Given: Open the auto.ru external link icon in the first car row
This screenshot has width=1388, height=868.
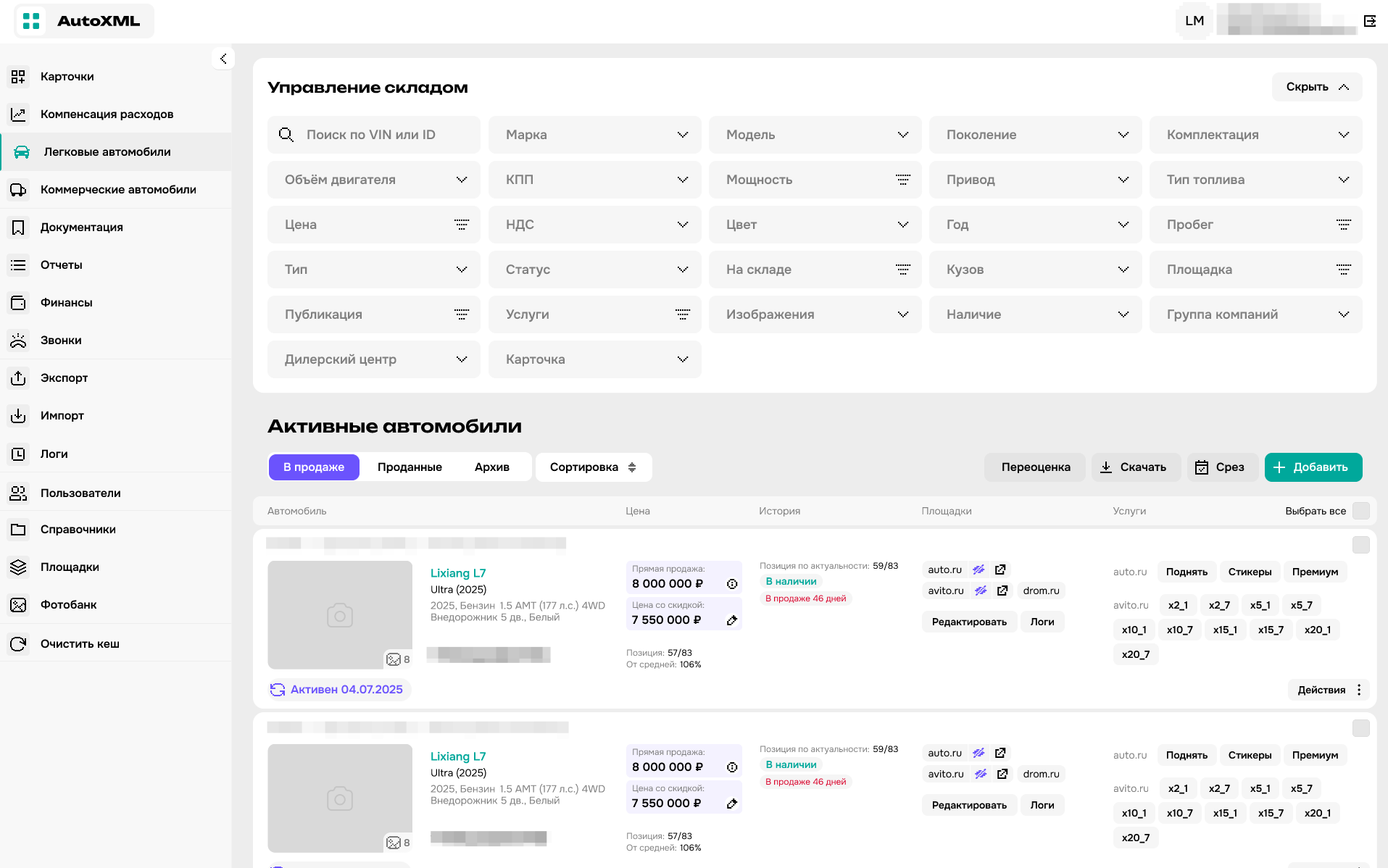Looking at the screenshot, I should (1000, 569).
